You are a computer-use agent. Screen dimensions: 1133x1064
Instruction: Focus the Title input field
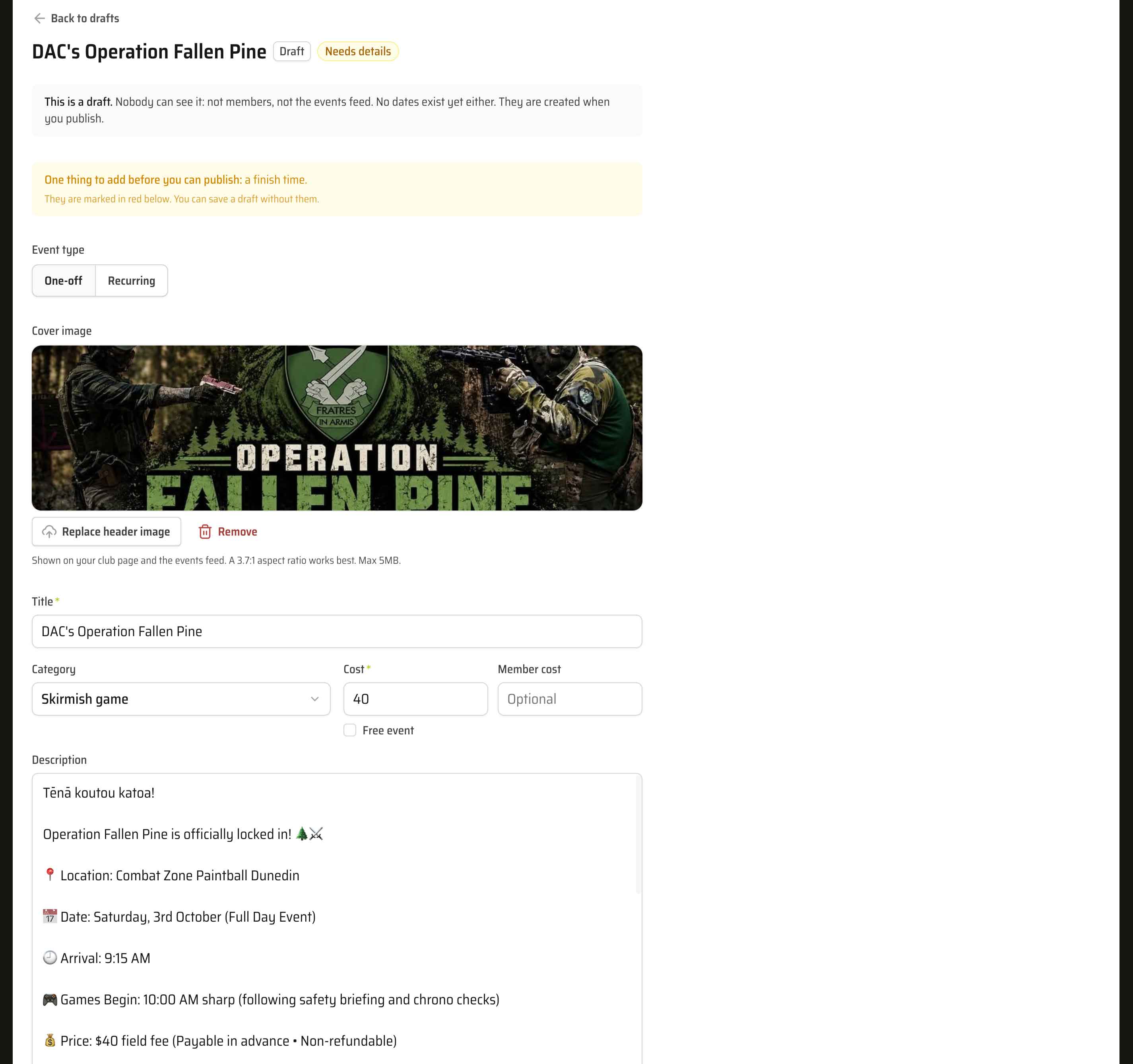(337, 631)
